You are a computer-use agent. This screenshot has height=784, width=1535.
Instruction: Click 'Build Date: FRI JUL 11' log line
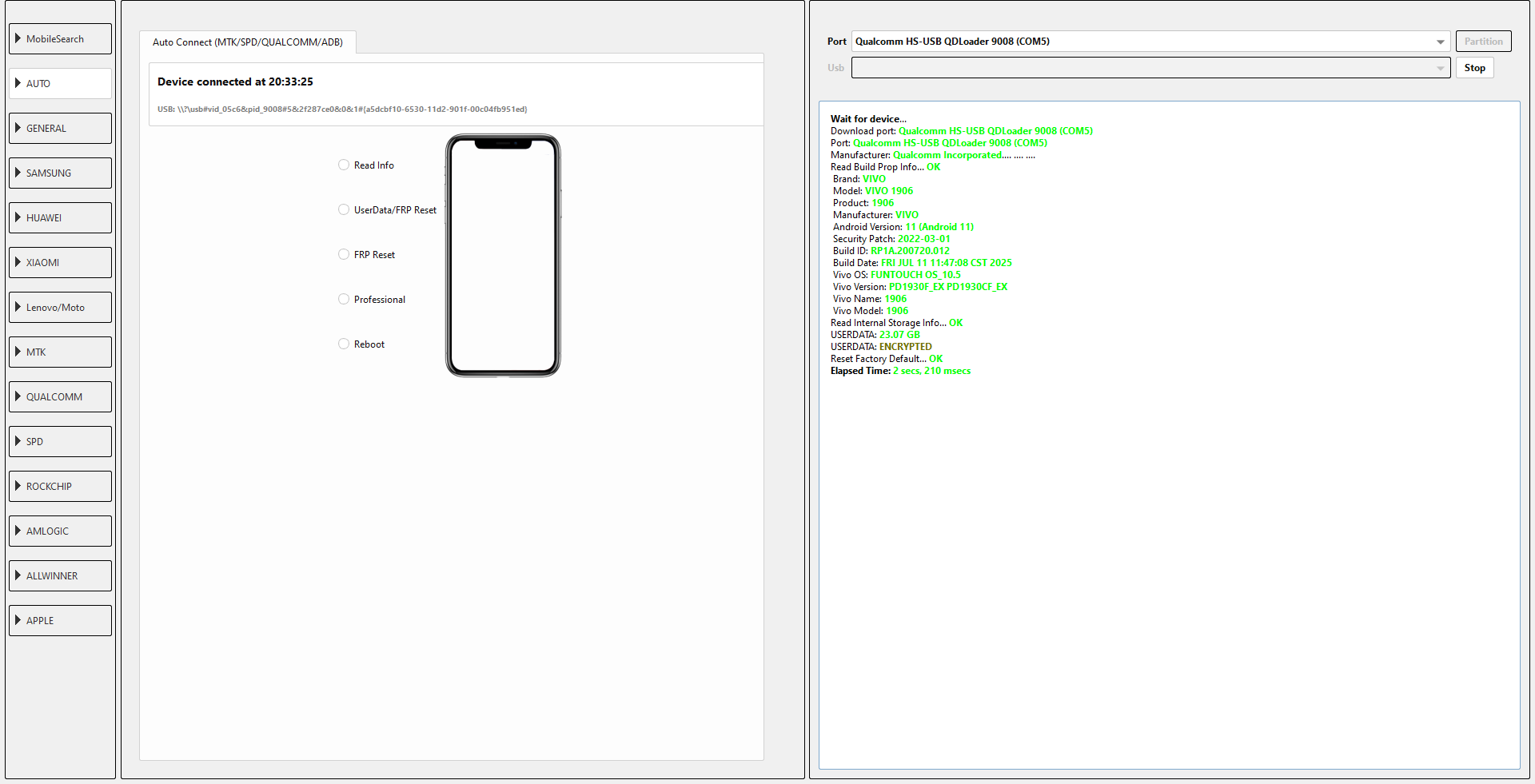point(923,263)
